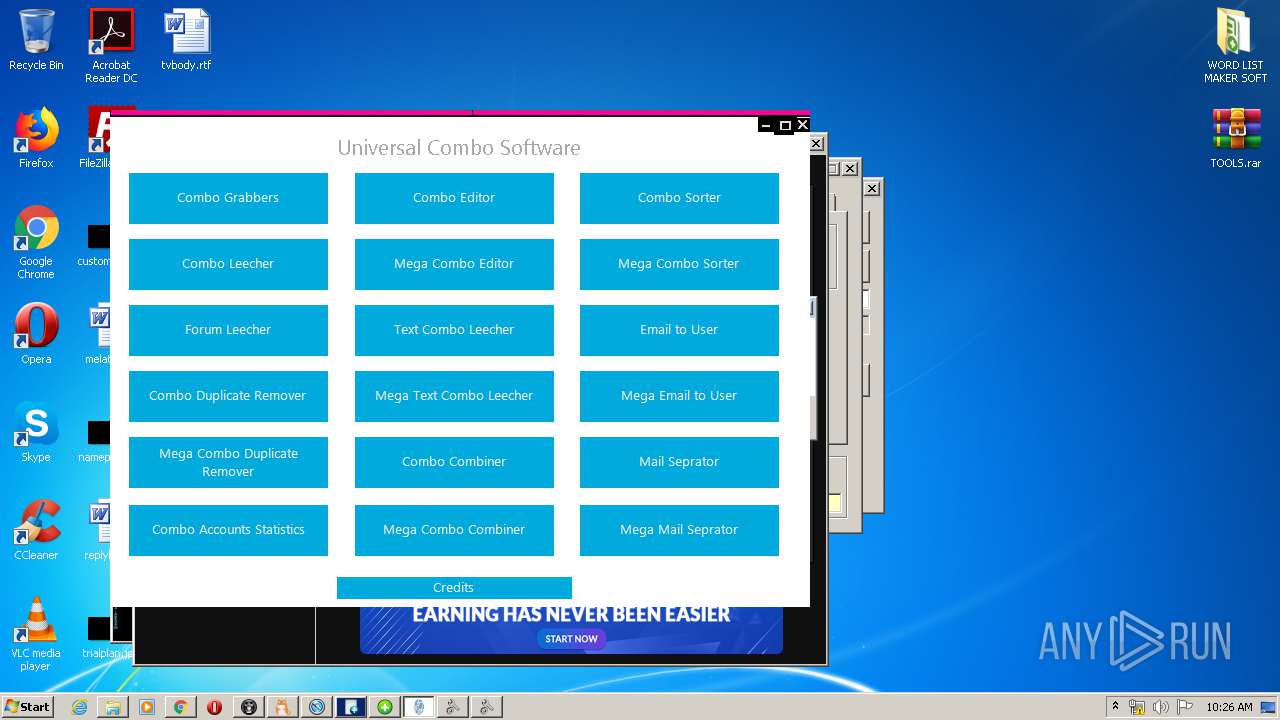Viewport: 1280px width, 720px height.
Task: Open Mega Mail Seprator
Action: 679,530
